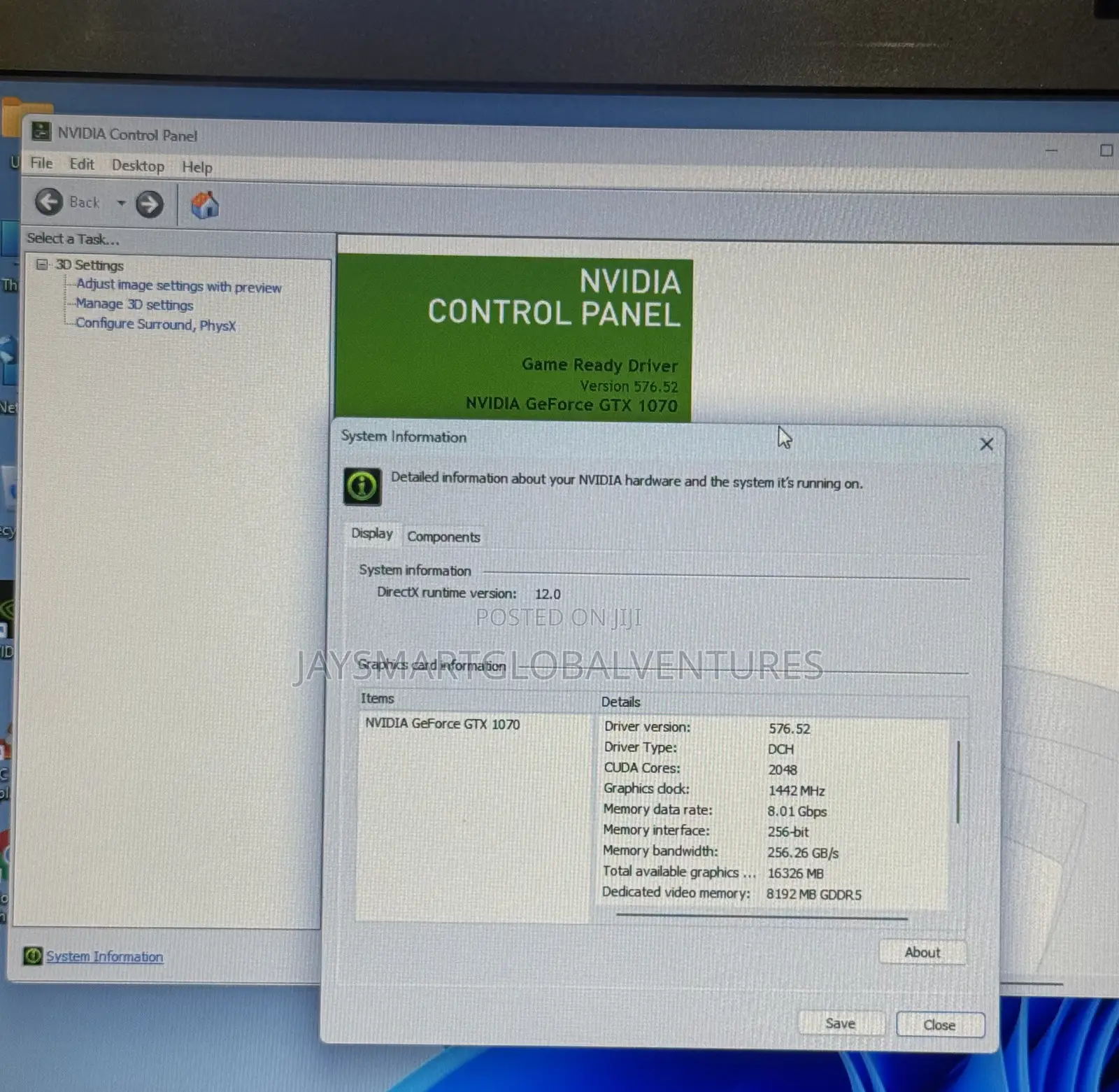Click the About button
Screen dimensions: 1119x1092
click(922, 953)
